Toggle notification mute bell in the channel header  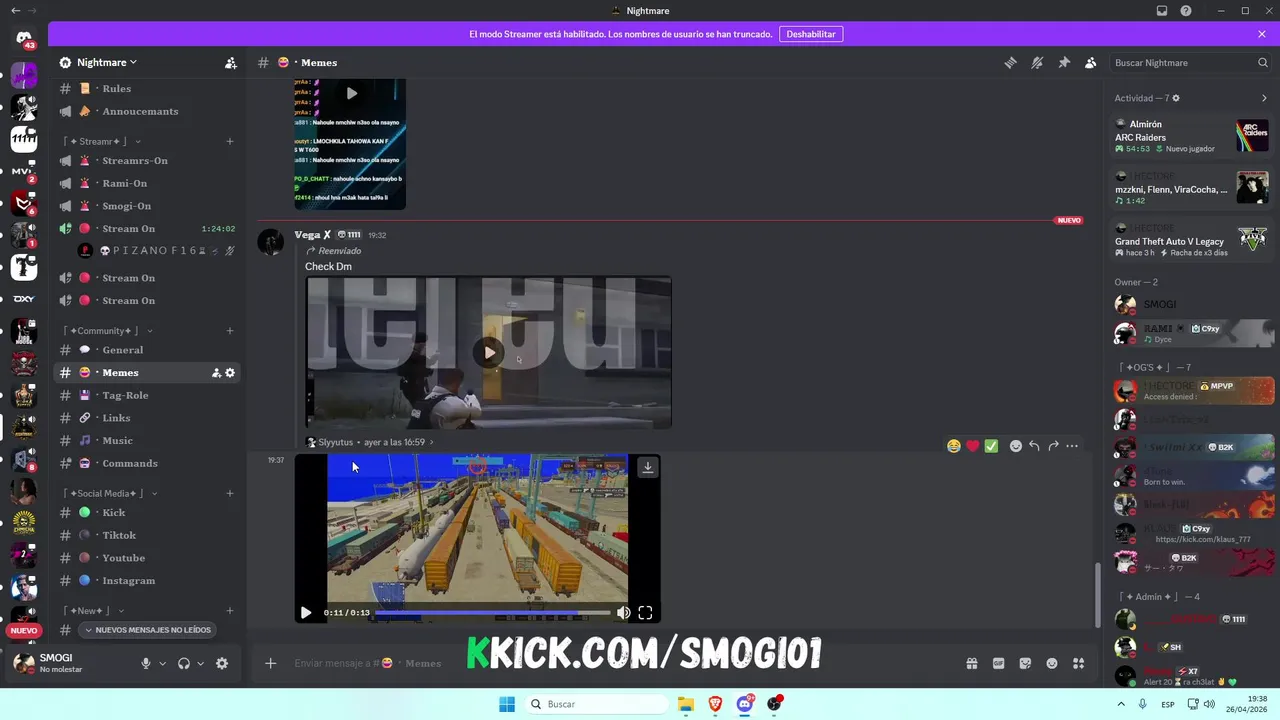1037,62
